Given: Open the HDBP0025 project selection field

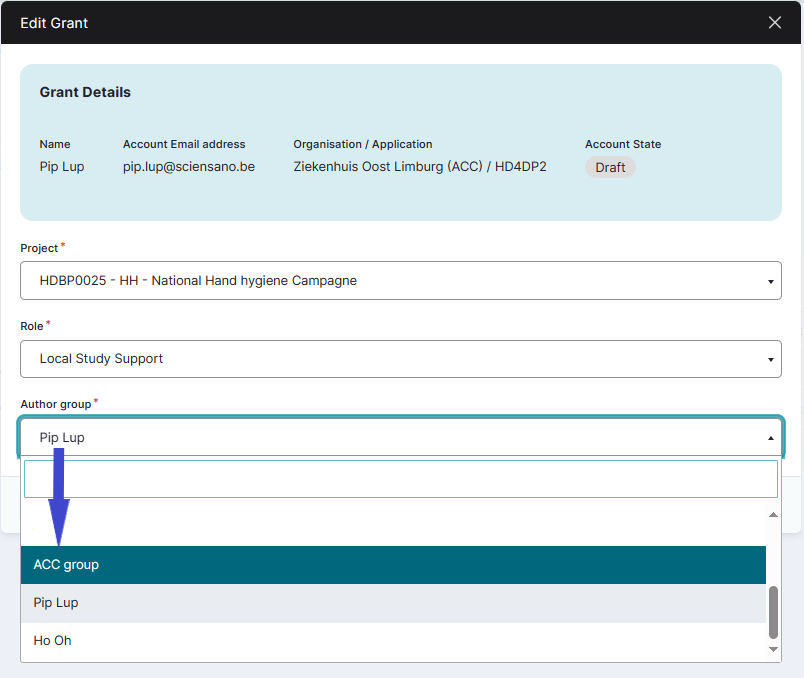Looking at the screenshot, I should point(400,281).
